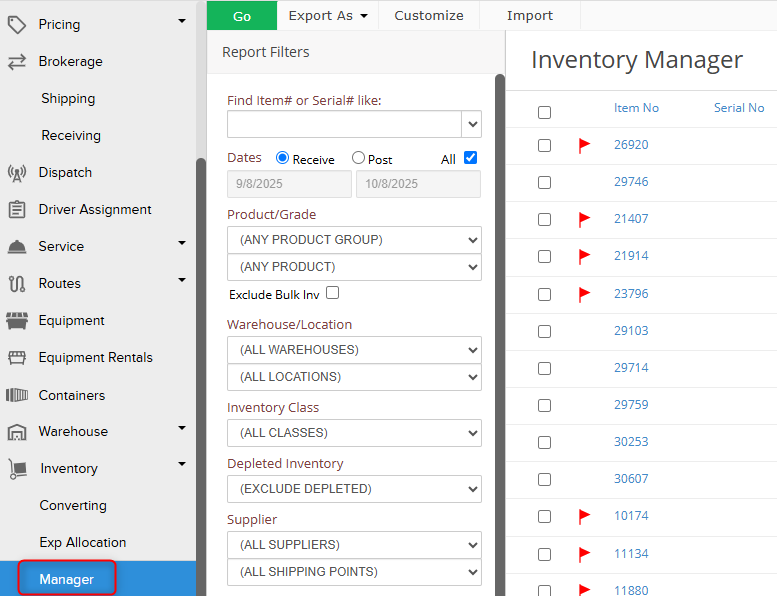Click the Warehouse building icon

coord(16,432)
